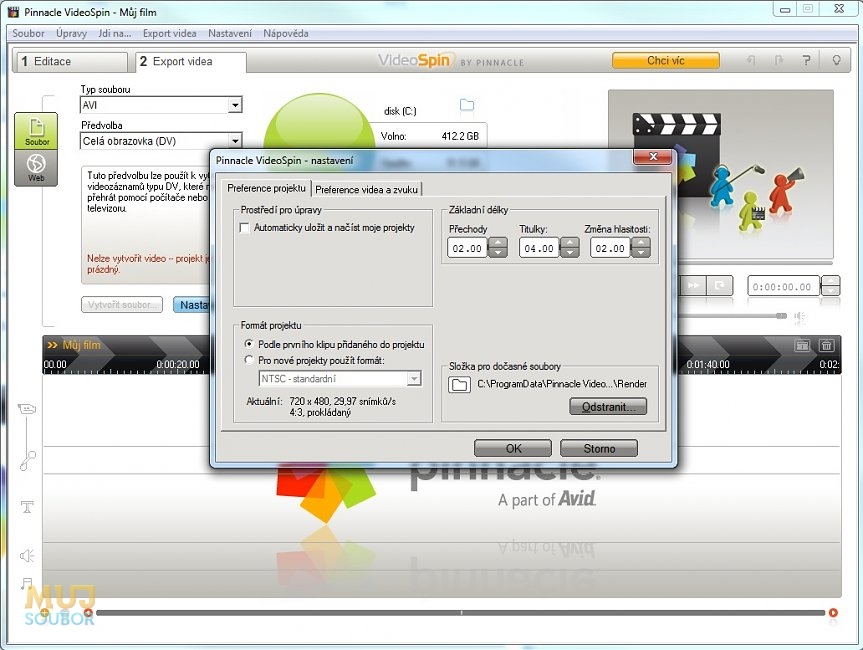This screenshot has height=650, width=863.
Task: Click the Vytvořit soubor... button
Action: (x=122, y=304)
